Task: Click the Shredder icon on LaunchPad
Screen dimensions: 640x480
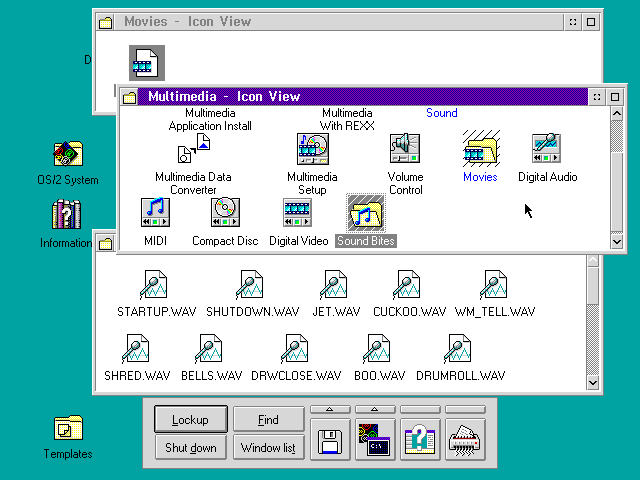Action: 465,440
